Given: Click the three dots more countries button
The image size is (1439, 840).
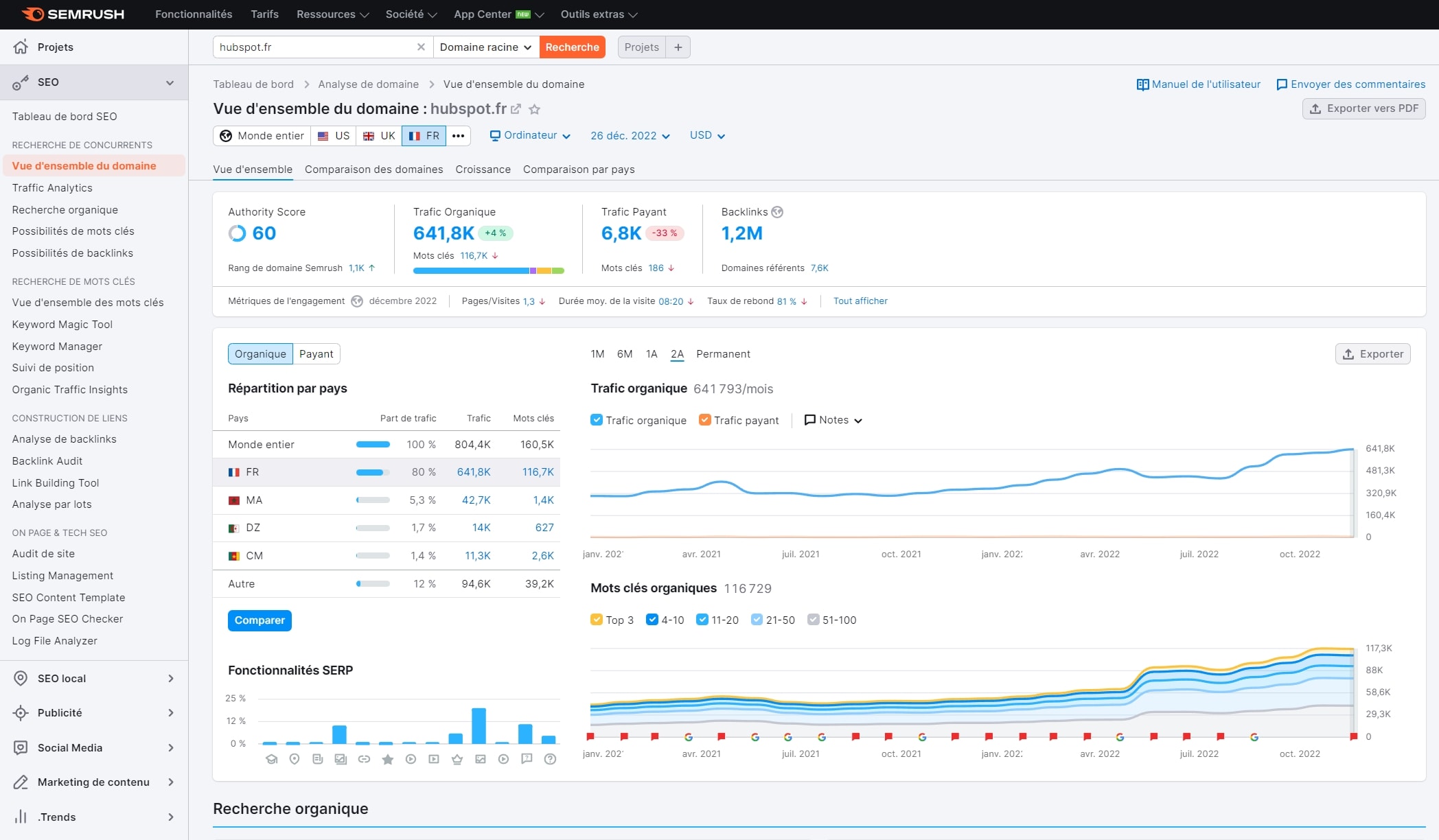Looking at the screenshot, I should tap(458, 136).
